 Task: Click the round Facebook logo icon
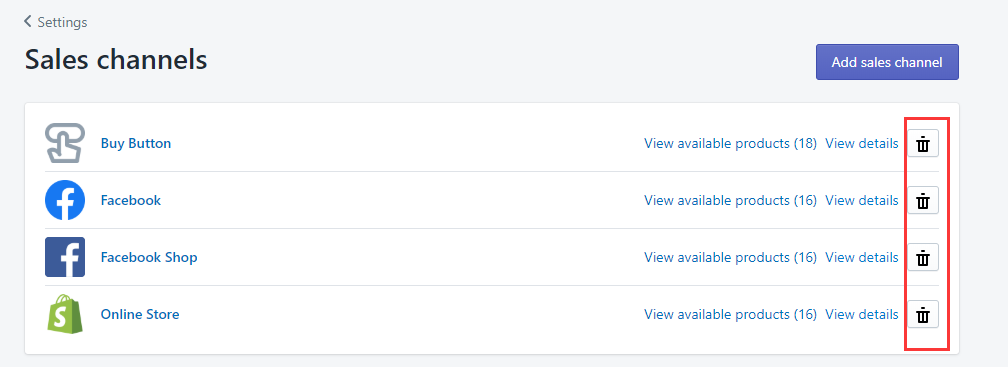pos(65,200)
